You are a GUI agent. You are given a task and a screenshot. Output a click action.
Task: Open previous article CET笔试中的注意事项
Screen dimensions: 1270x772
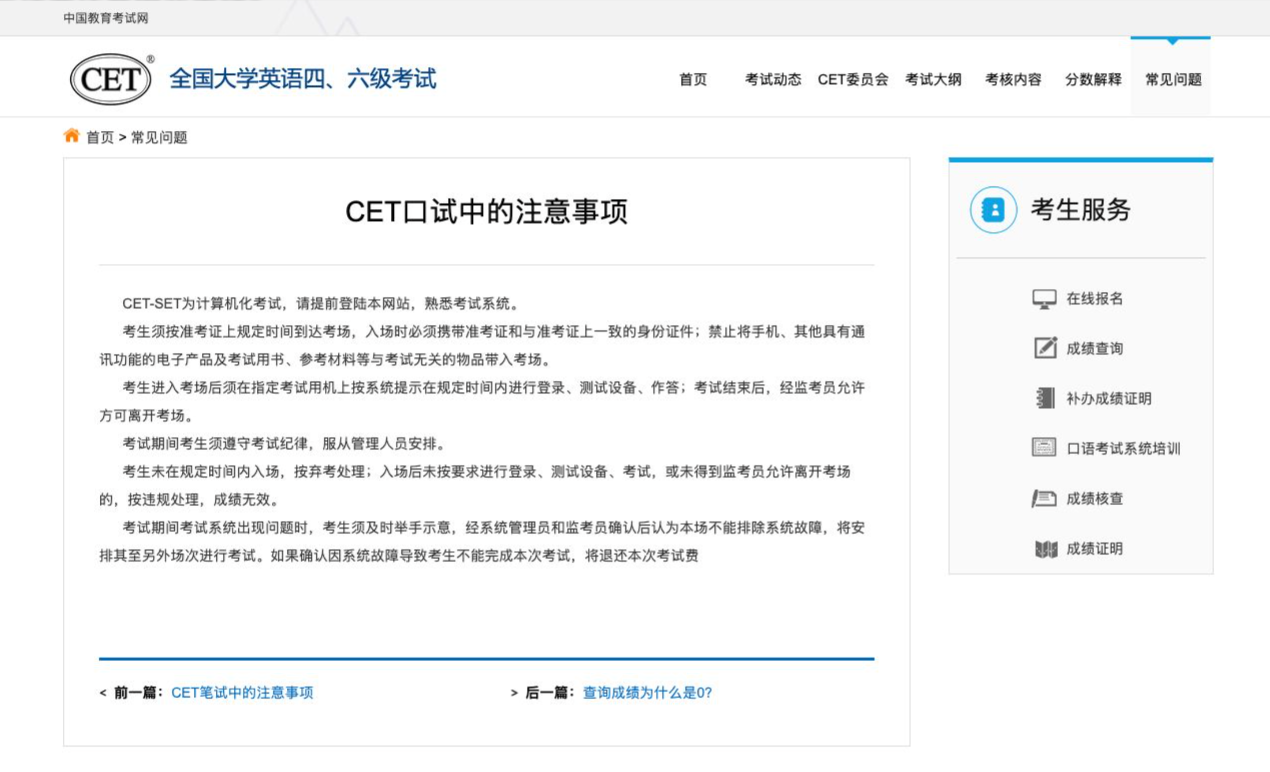[242, 692]
